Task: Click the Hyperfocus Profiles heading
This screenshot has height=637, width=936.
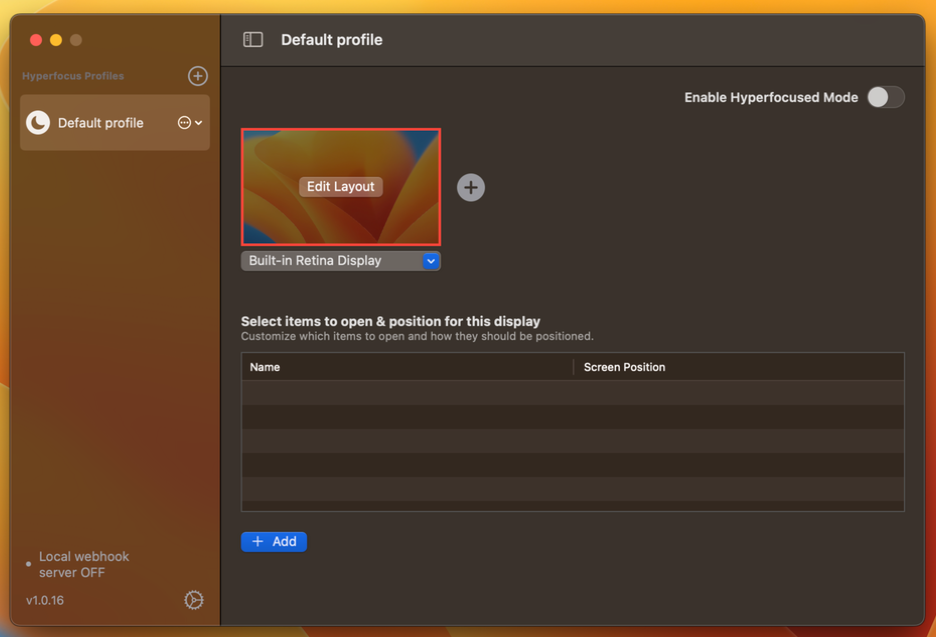Action: [x=73, y=76]
